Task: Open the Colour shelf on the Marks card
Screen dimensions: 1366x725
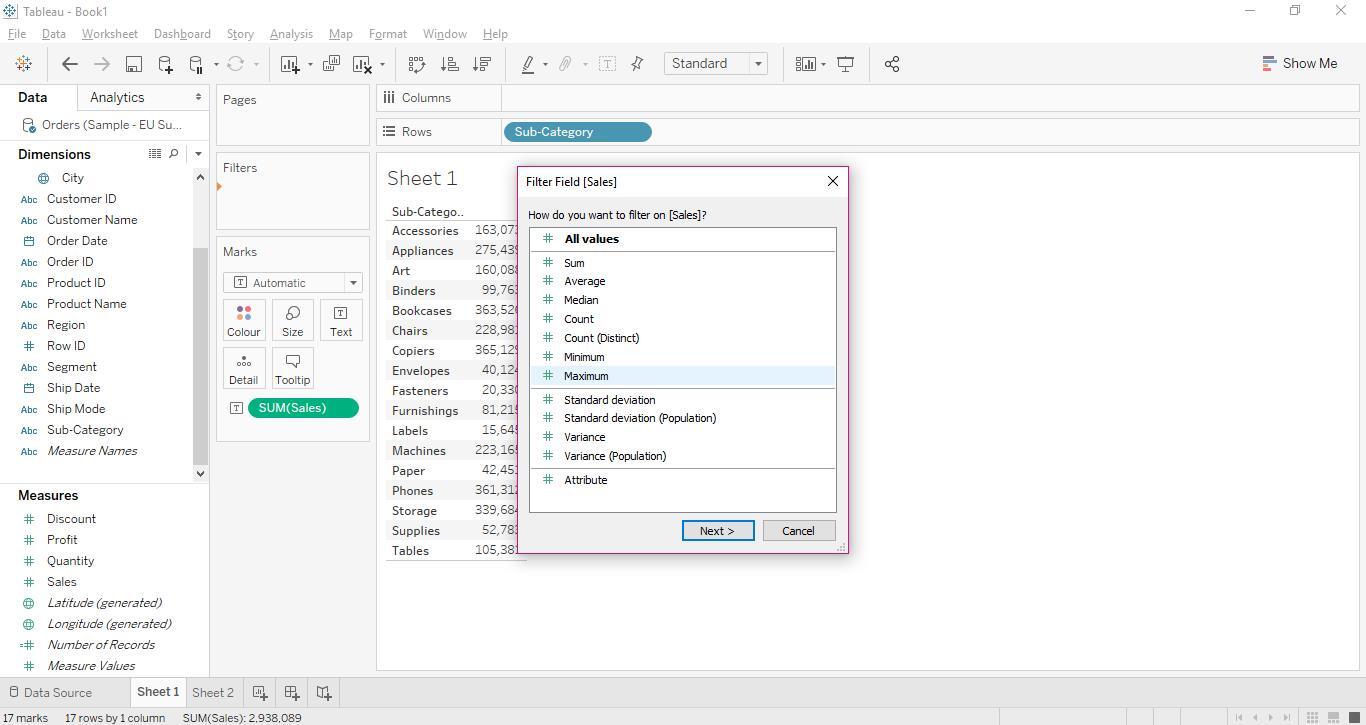Action: pos(243,320)
